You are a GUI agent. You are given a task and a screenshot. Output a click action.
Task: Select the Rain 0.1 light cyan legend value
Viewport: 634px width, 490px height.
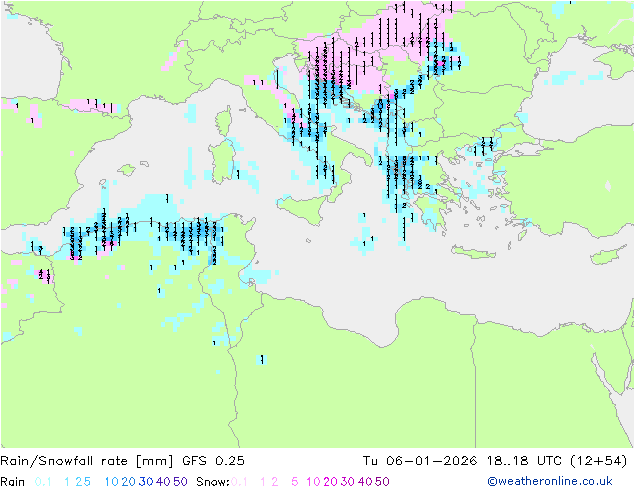(43, 482)
